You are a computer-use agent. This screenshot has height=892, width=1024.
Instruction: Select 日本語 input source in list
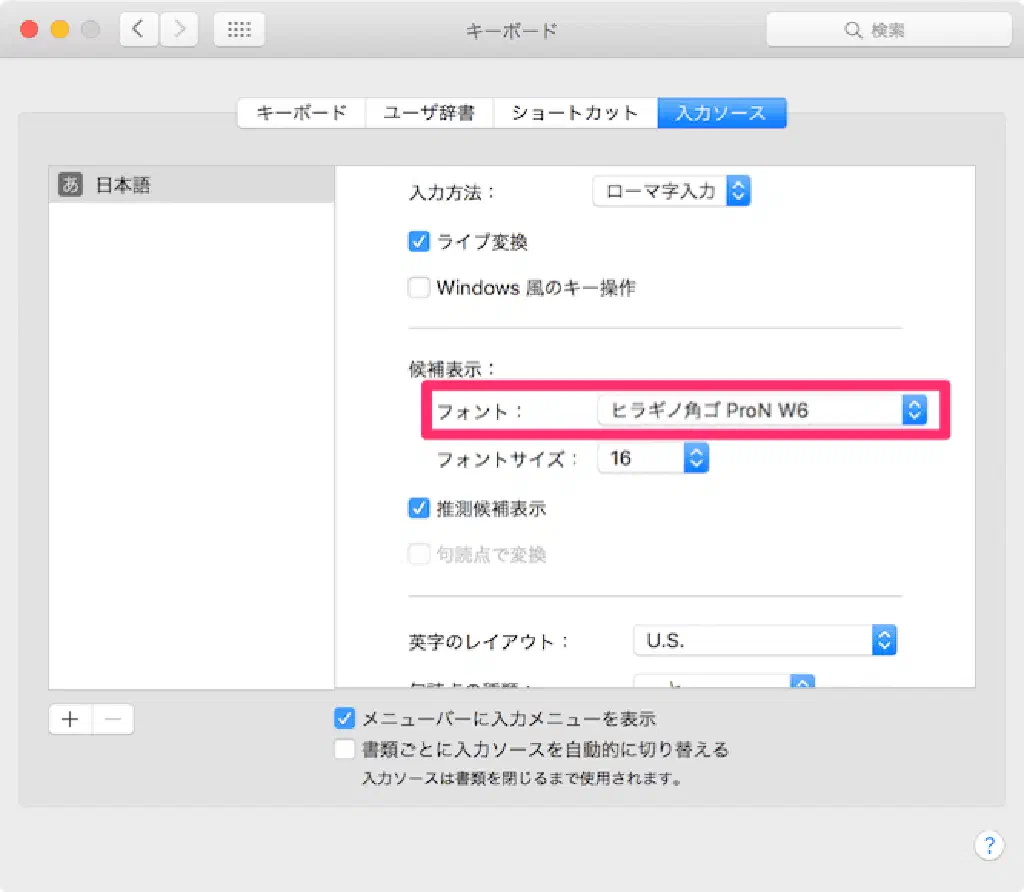(x=190, y=185)
